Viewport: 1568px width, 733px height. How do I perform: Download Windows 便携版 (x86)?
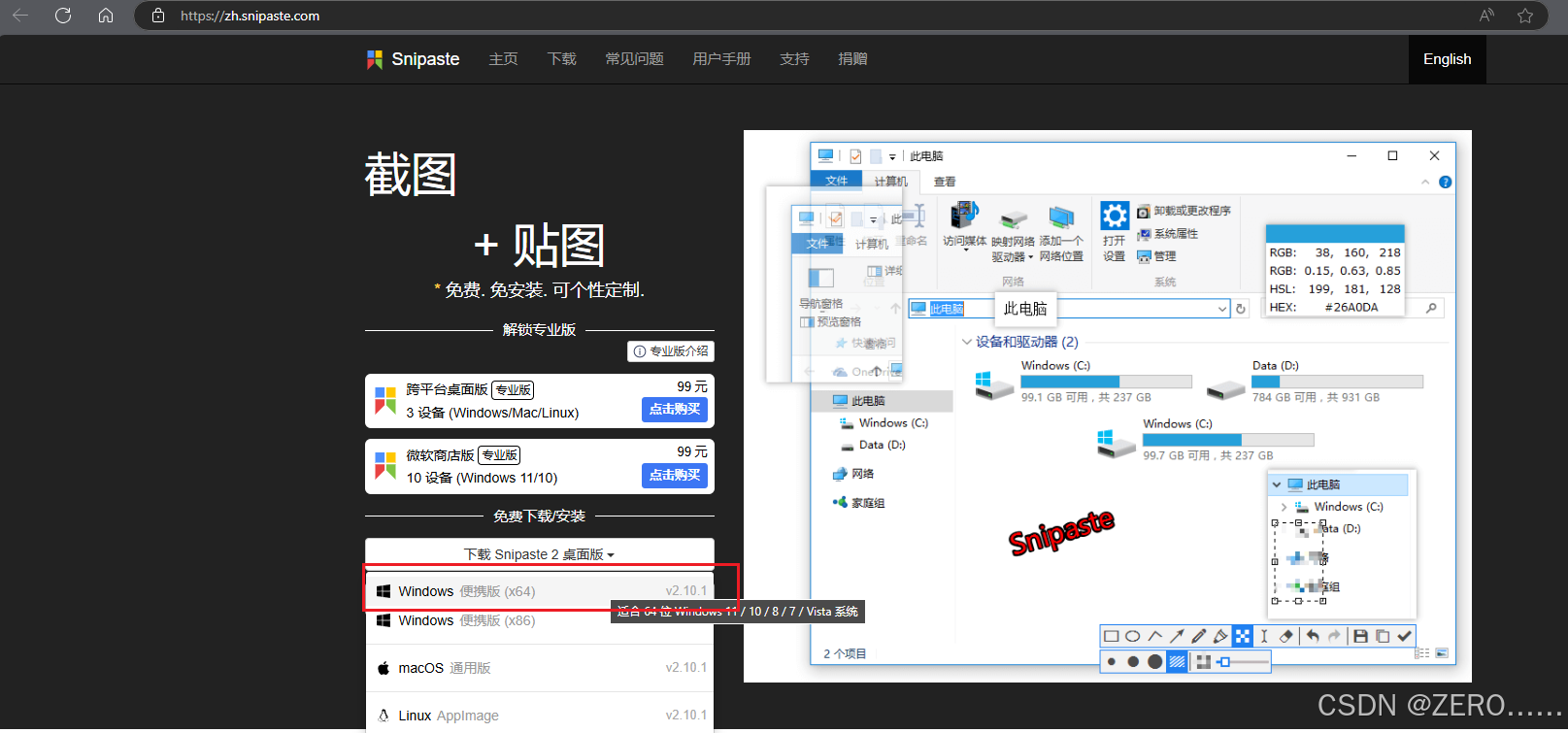click(x=540, y=620)
